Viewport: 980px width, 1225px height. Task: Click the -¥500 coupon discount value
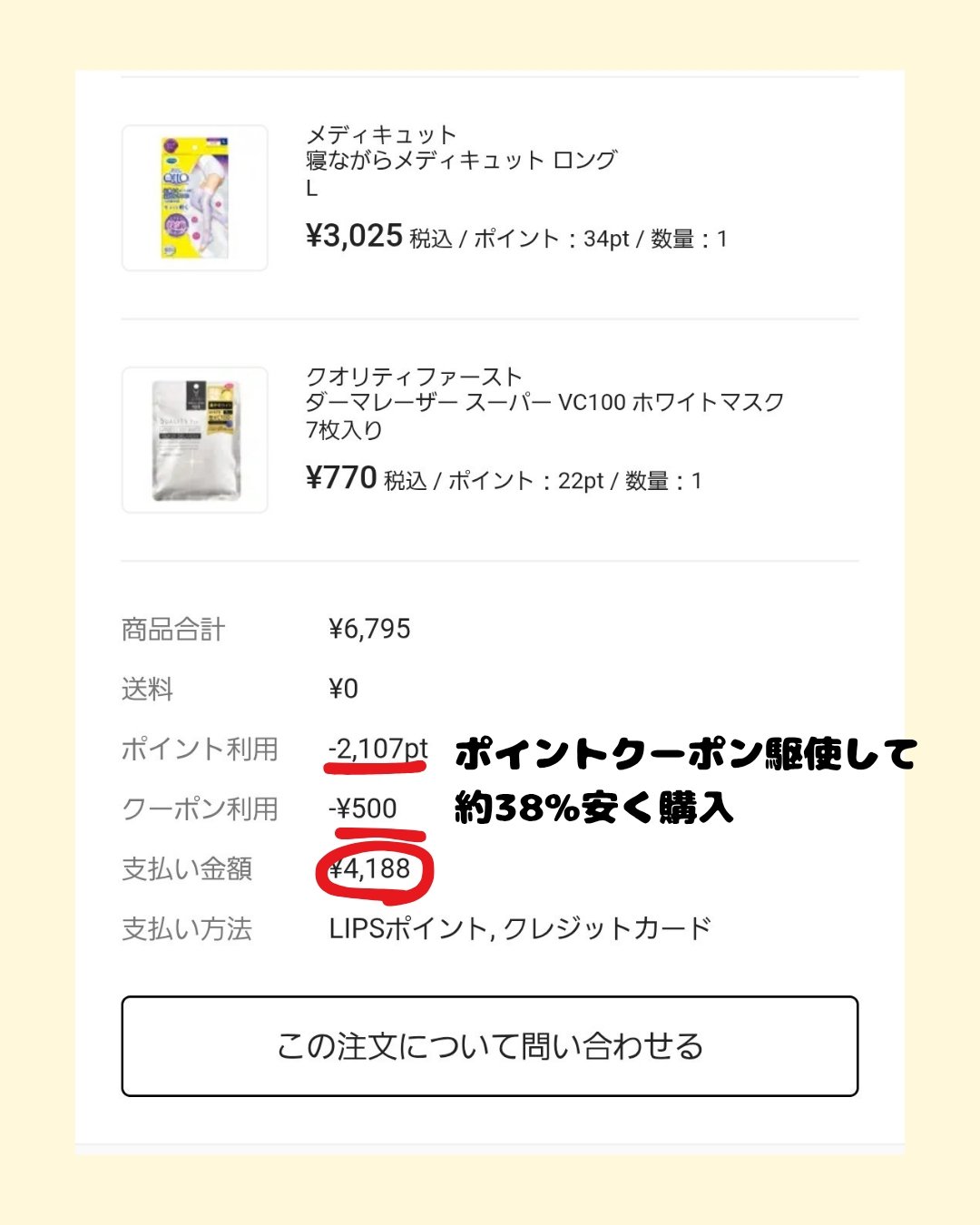tap(361, 808)
